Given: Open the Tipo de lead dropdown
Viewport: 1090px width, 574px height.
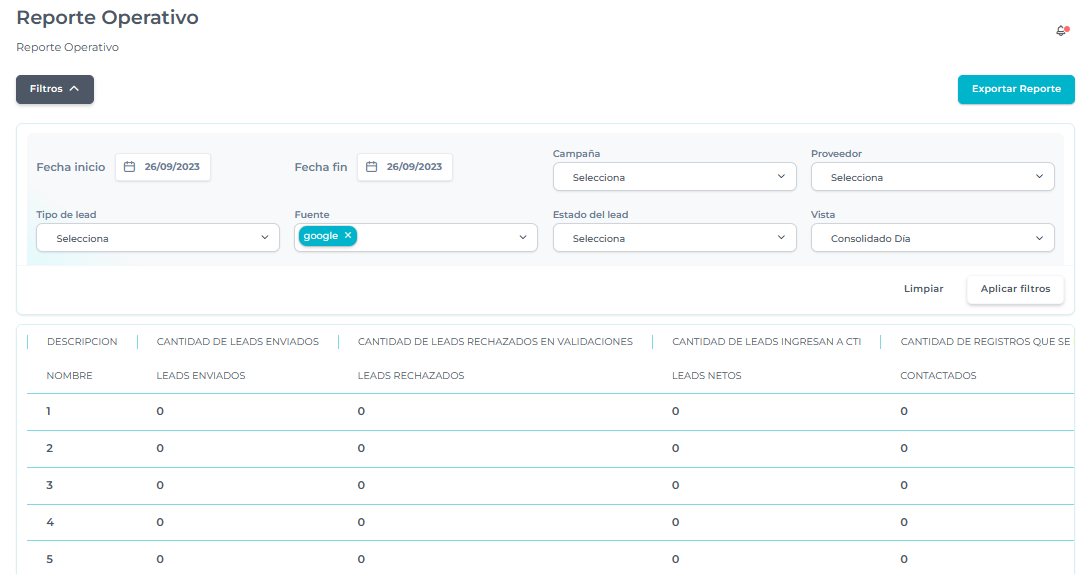Looking at the screenshot, I should [x=158, y=238].
